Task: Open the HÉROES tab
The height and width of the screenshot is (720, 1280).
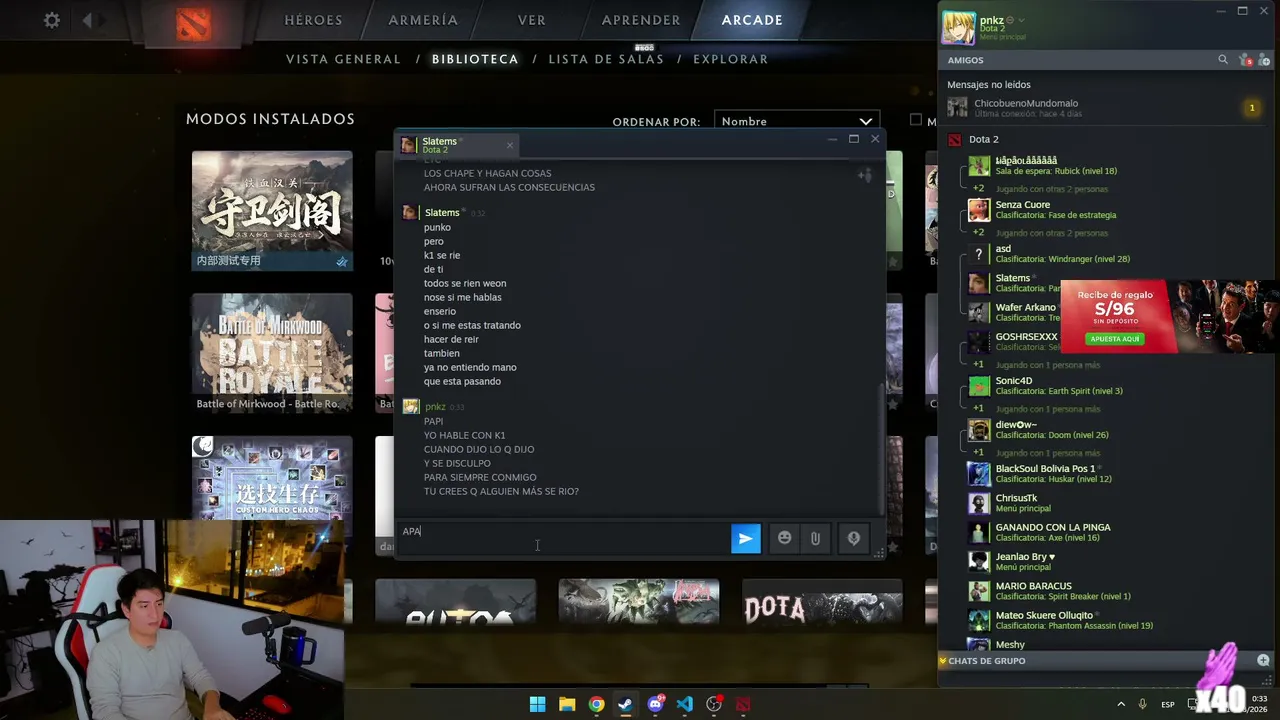Action: [313, 20]
